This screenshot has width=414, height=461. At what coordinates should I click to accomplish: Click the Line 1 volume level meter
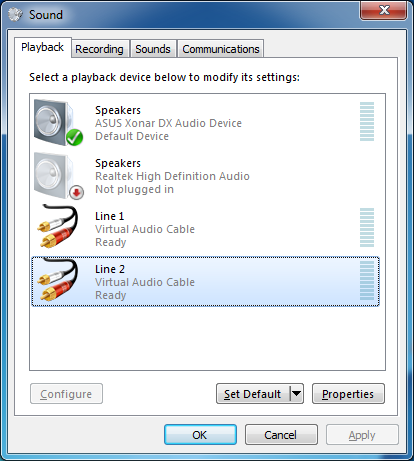pos(367,228)
